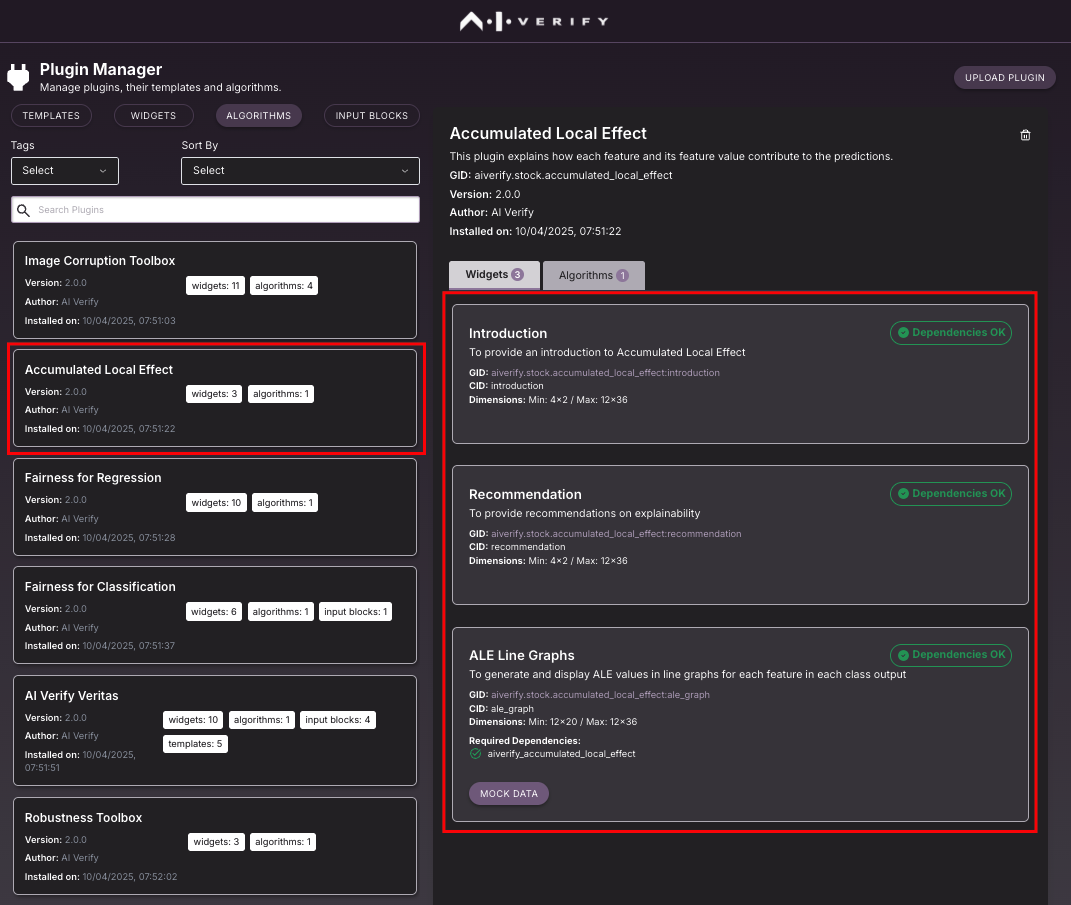Click 'CID: ale_graph' text

pos(501,709)
